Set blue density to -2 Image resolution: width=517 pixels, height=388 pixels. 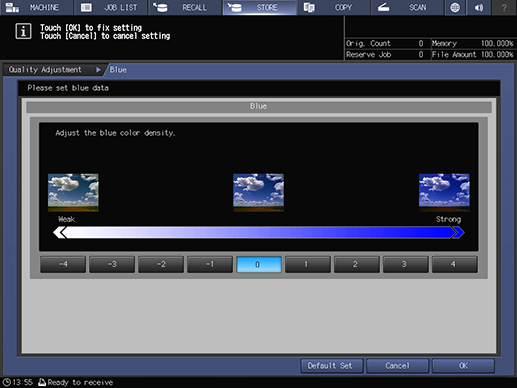(161, 264)
